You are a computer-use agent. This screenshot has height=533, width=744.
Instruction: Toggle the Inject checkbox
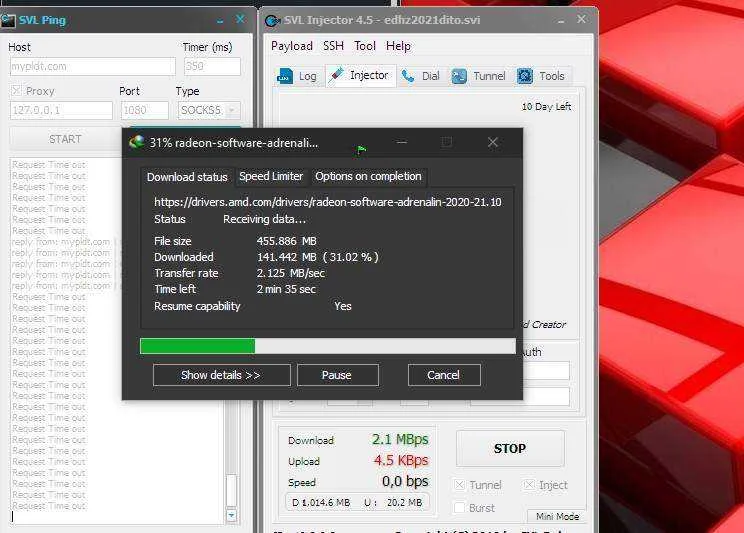[529, 485]
